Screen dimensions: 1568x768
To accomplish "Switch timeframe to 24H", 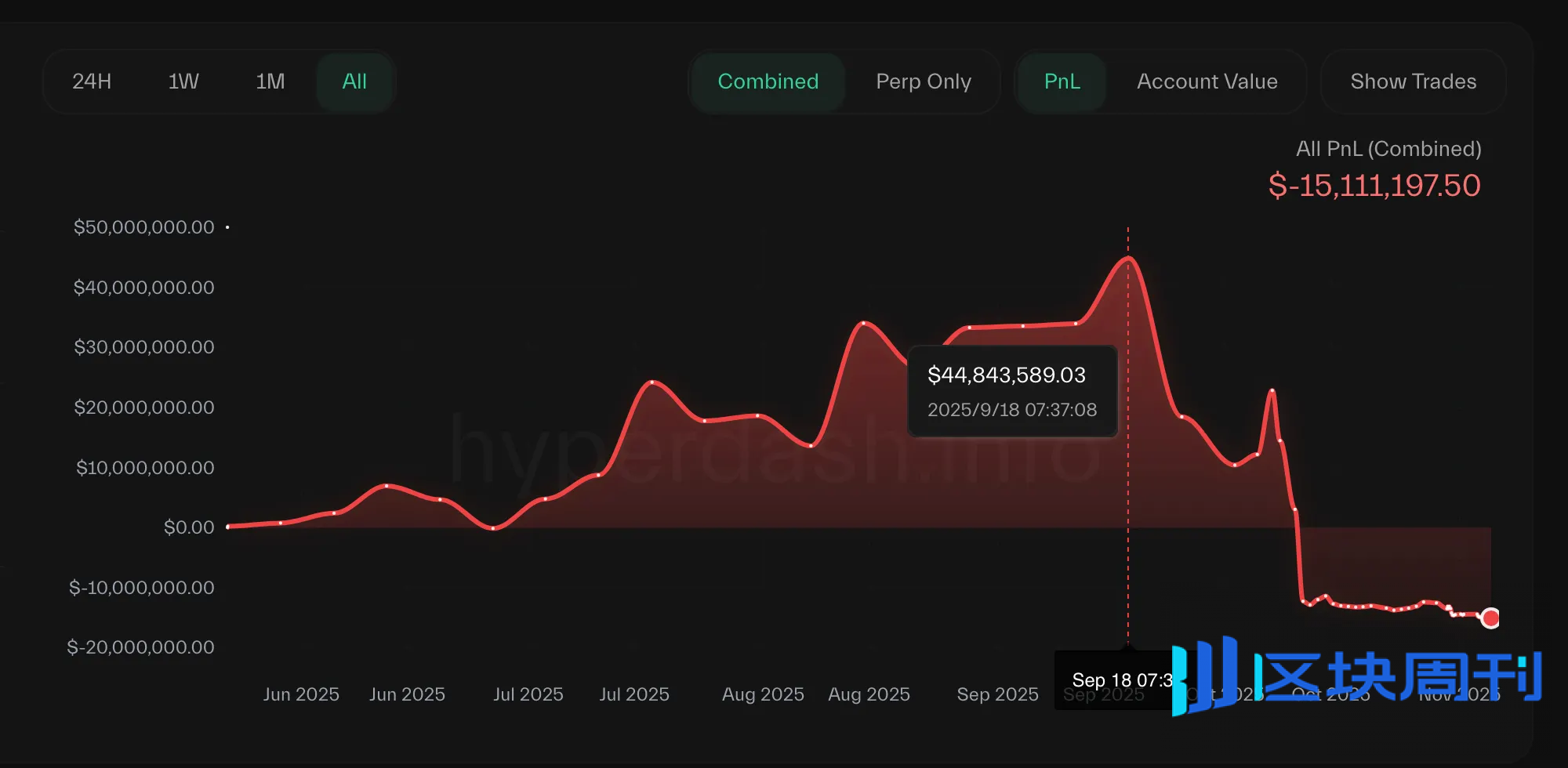I will coord(92,82).
